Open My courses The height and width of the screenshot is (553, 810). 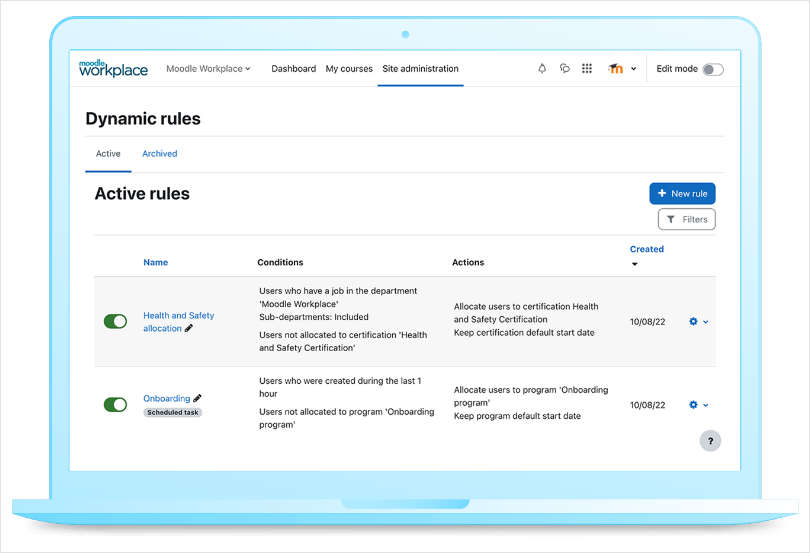point(349,69)
